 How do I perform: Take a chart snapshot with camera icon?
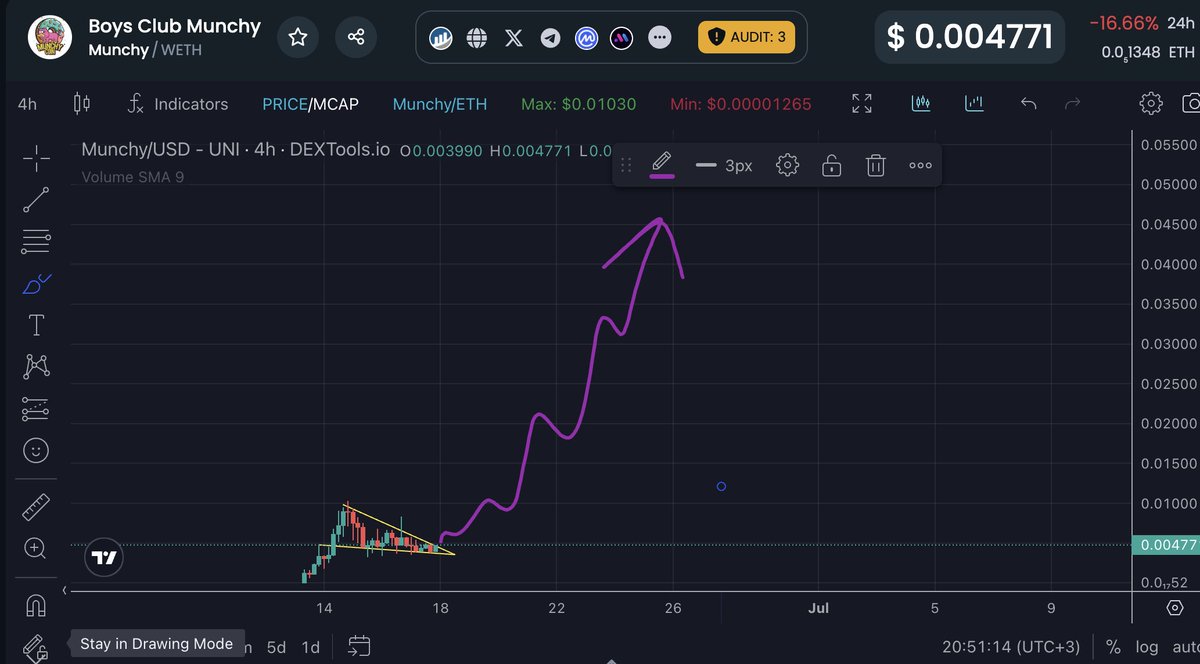1190,103
